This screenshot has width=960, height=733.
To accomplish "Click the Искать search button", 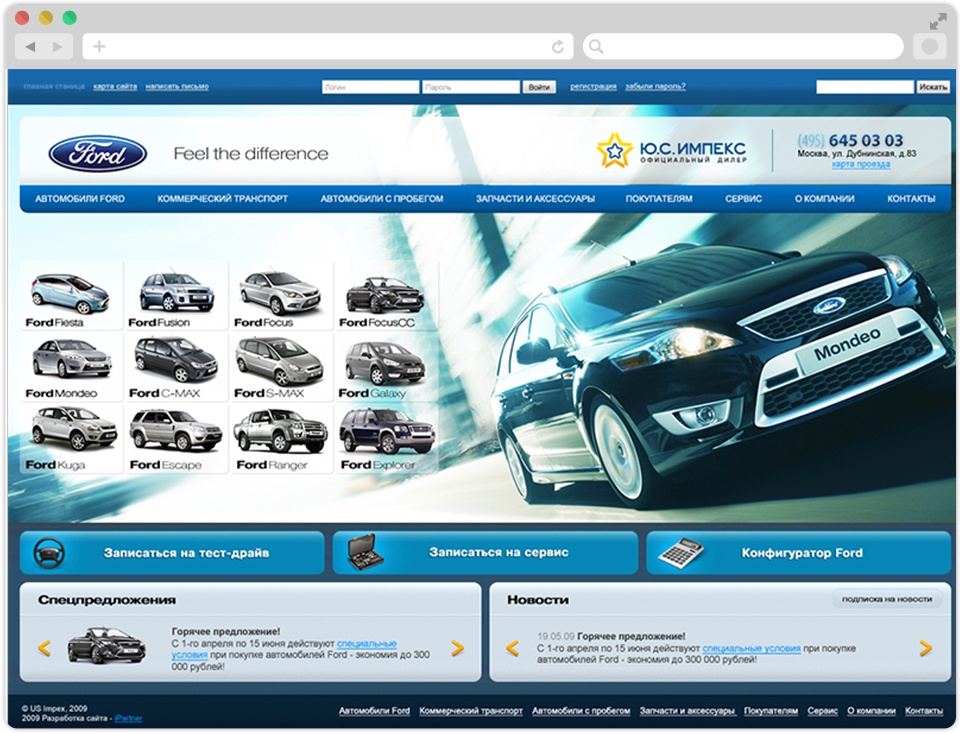I will tap(932, 87).
